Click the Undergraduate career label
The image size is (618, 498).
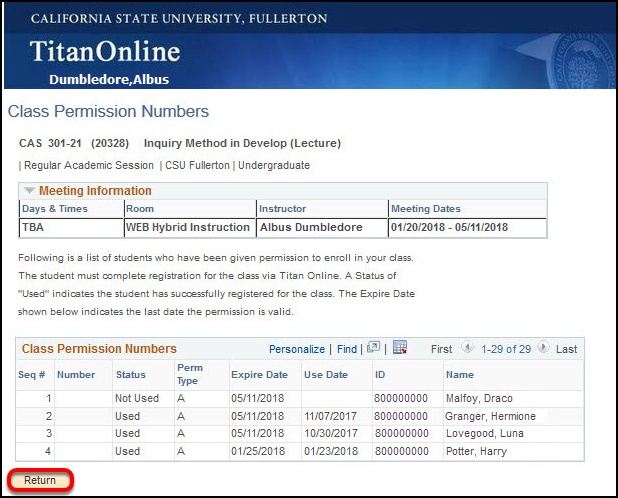pyautogui.click(x=274, y=165)
